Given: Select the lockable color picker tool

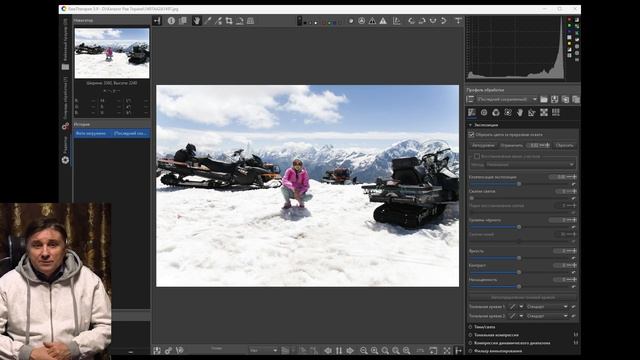Looking at the screenshot, I should point(218,21).
